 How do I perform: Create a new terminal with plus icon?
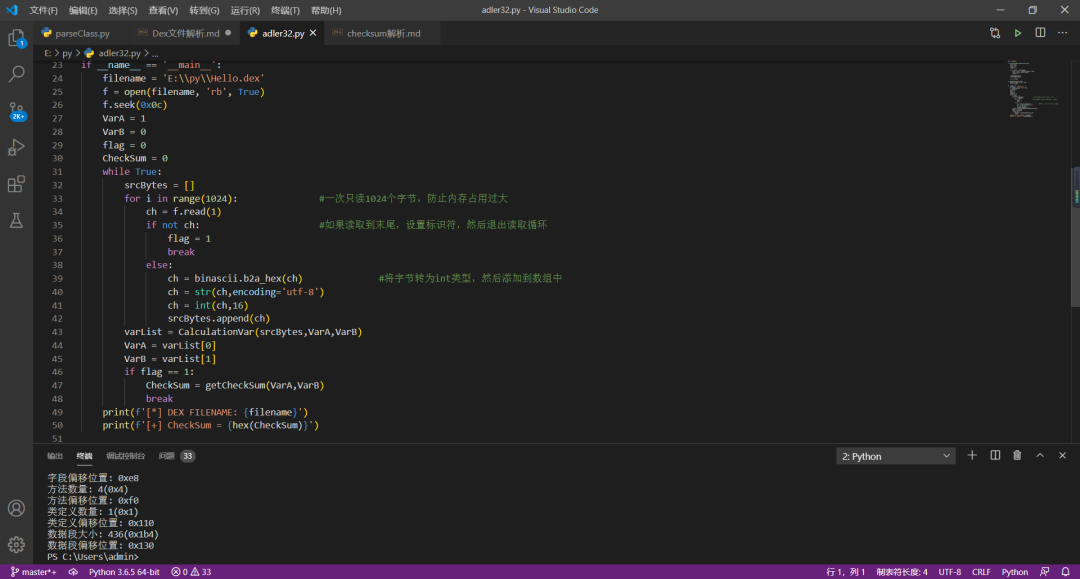[972, 456]
